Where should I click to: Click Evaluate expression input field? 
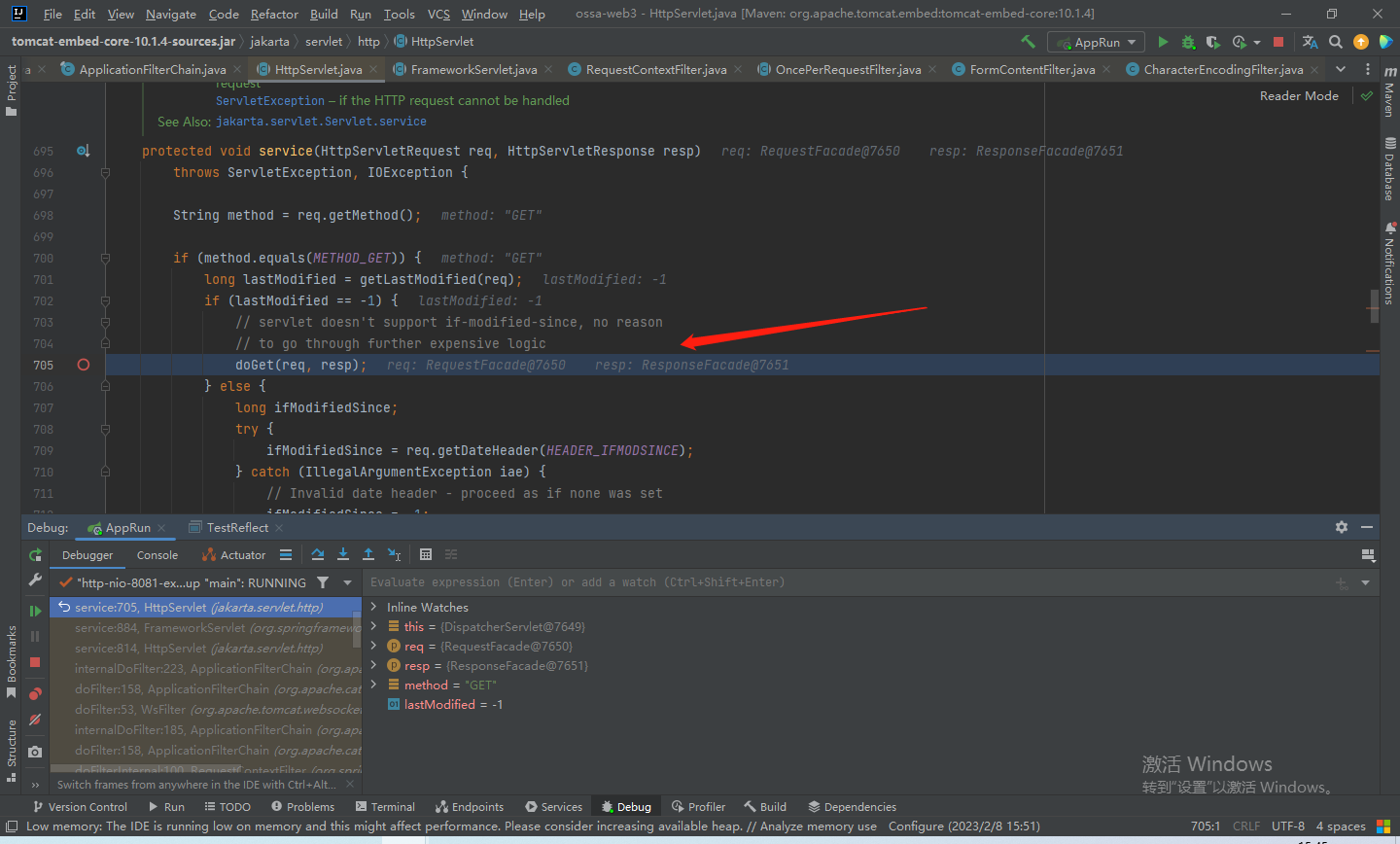[x=846, y=582]
